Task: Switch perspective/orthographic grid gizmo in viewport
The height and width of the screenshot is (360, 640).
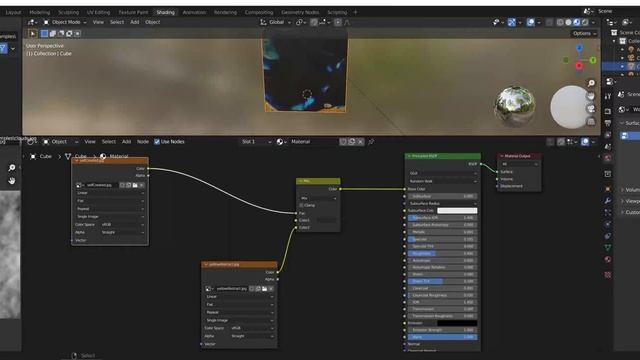Action: 591,121
